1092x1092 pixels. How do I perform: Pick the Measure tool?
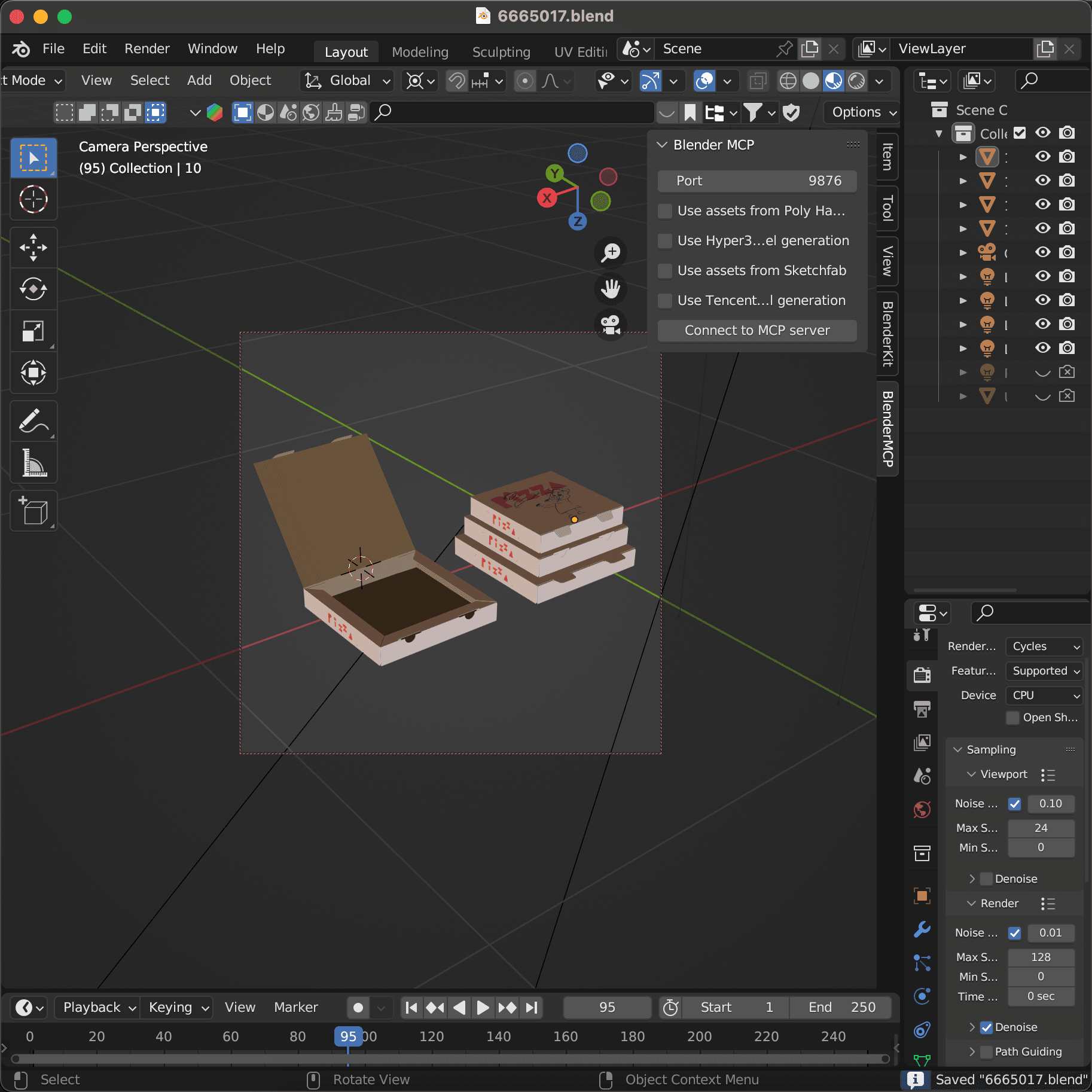[33, 462]
